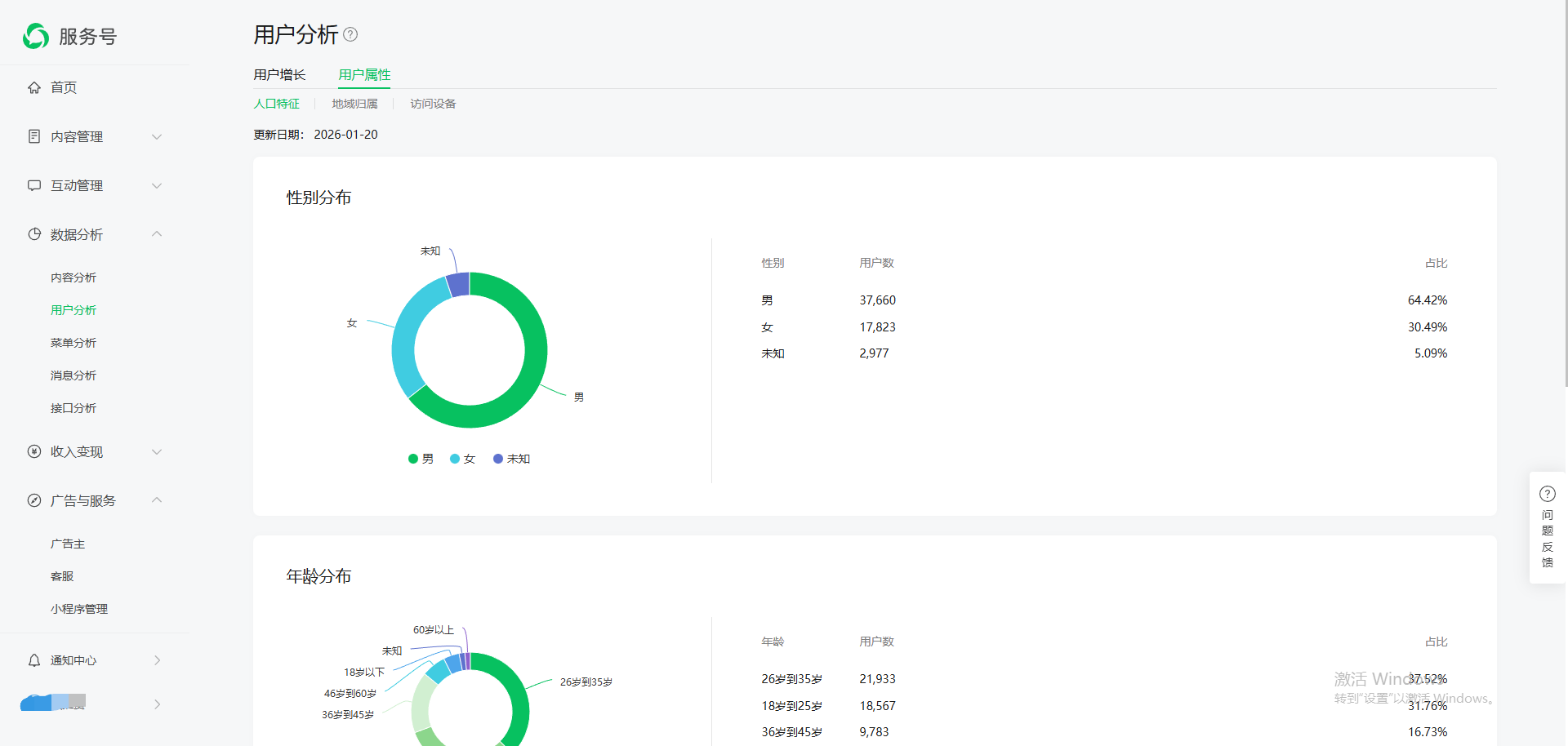Click the 内容管理 document icon
Image resolution: width=1568 pixels, height=746 pixels.
34,136
